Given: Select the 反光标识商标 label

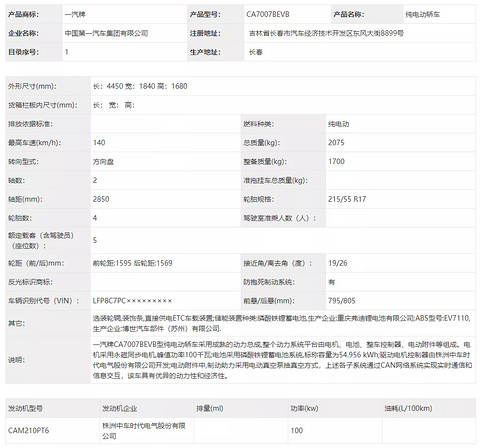Looking at the screenshot, I should 30,282.
